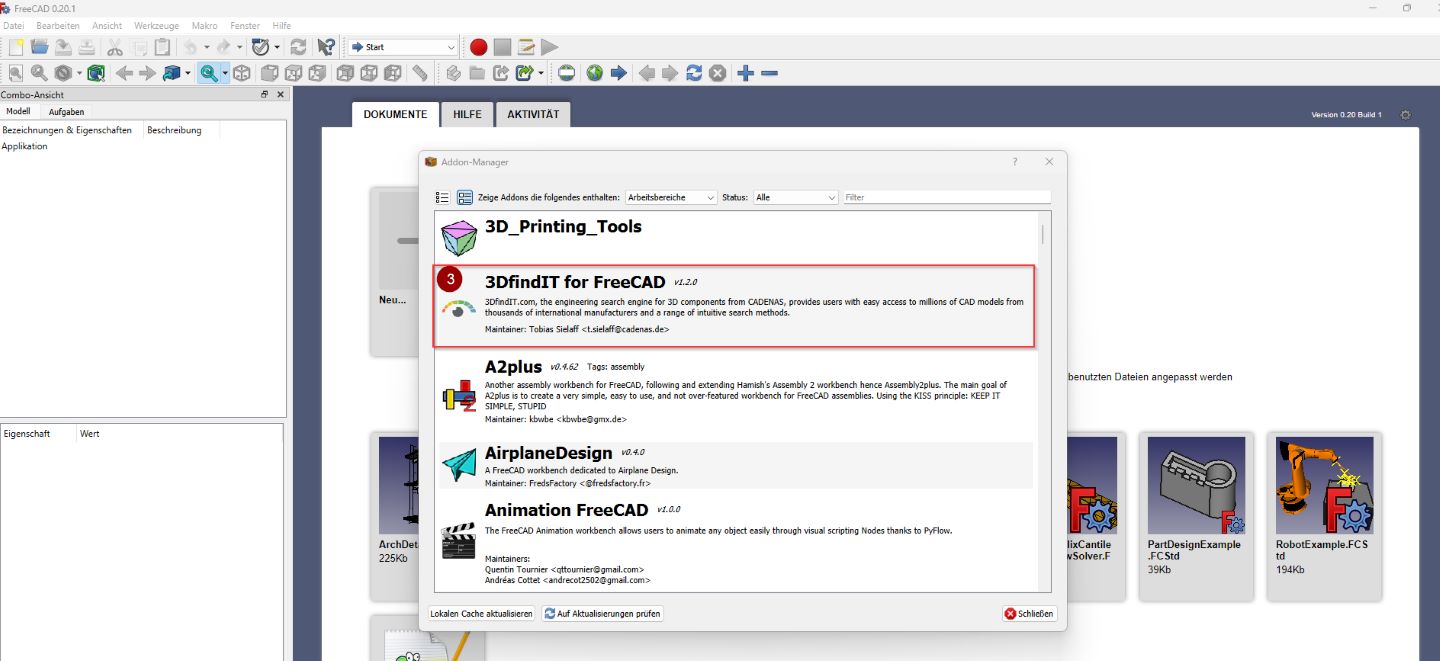The image size is (1440, 661).
Task: Run the macro with the green play icon
Action: (x=548, y=47)
